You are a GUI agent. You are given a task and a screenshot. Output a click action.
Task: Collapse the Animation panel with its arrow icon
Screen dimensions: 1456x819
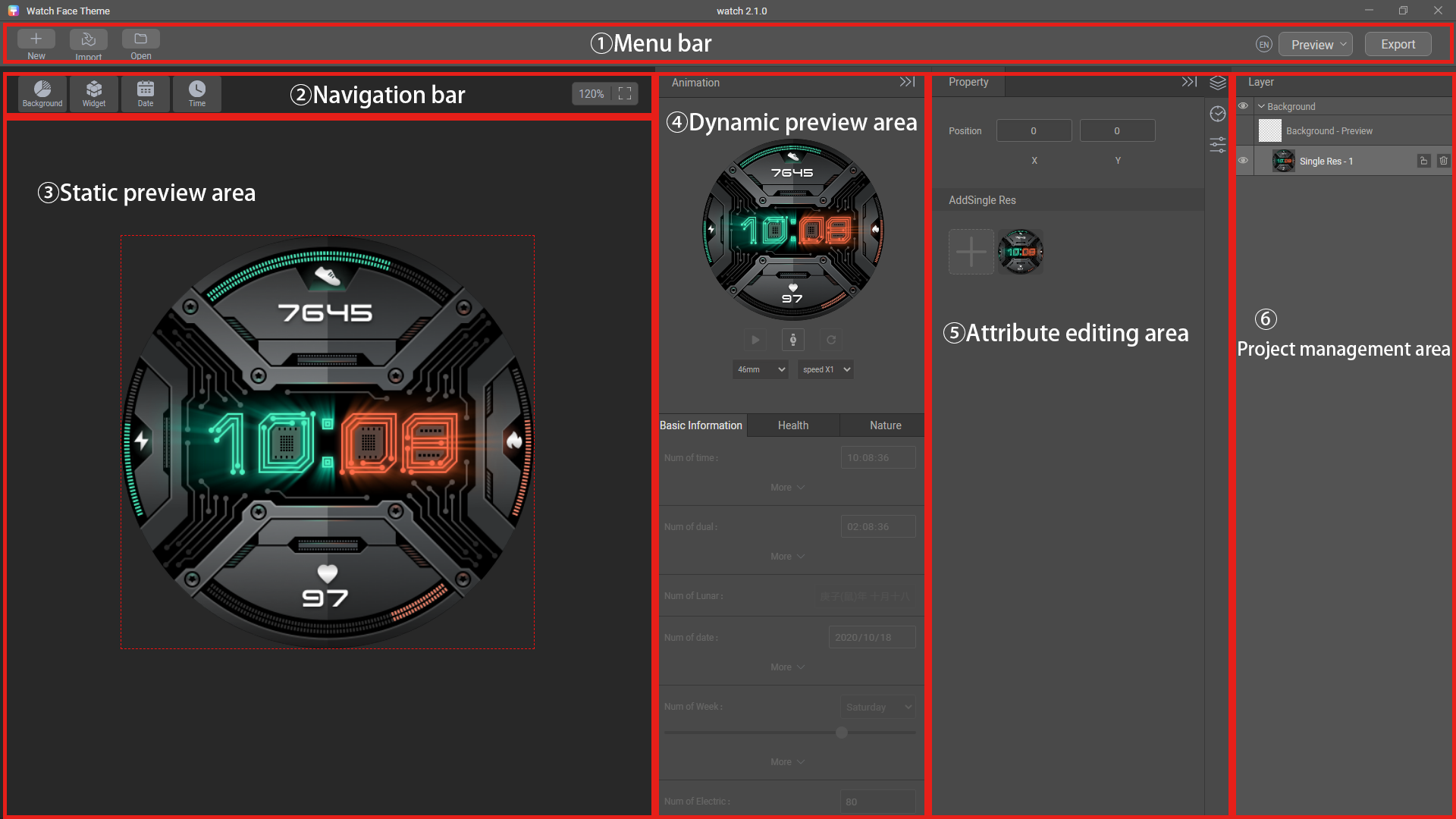coord(908,82)
